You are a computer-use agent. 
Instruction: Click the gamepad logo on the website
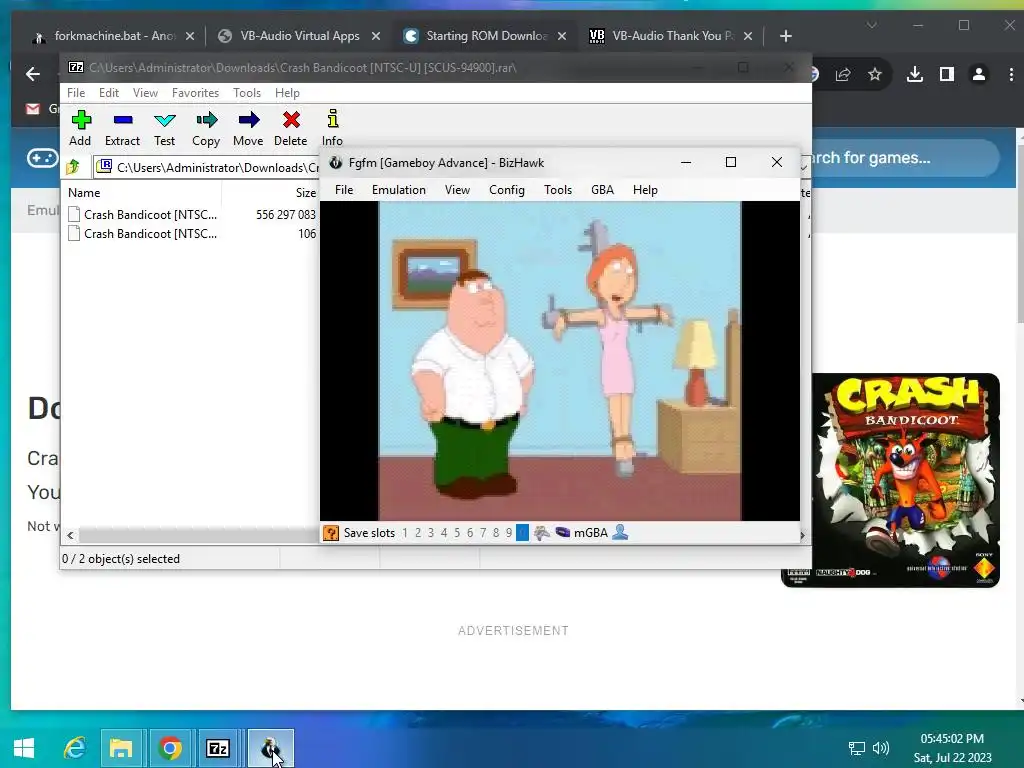pyautogui.click(x=42, y=158)
